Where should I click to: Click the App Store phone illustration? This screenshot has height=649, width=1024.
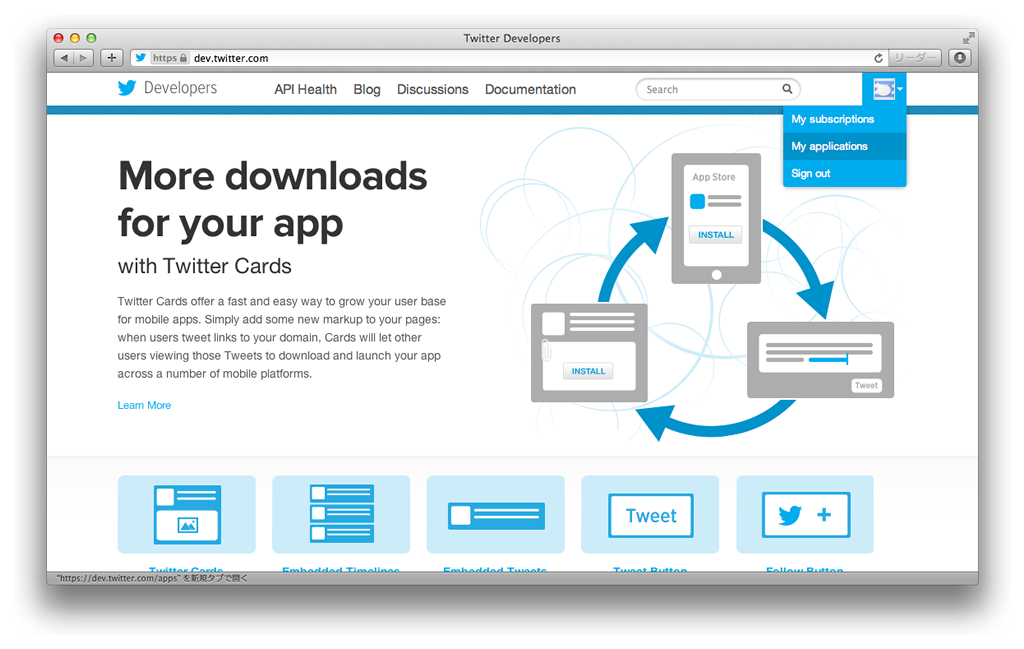tap(716, 219)
